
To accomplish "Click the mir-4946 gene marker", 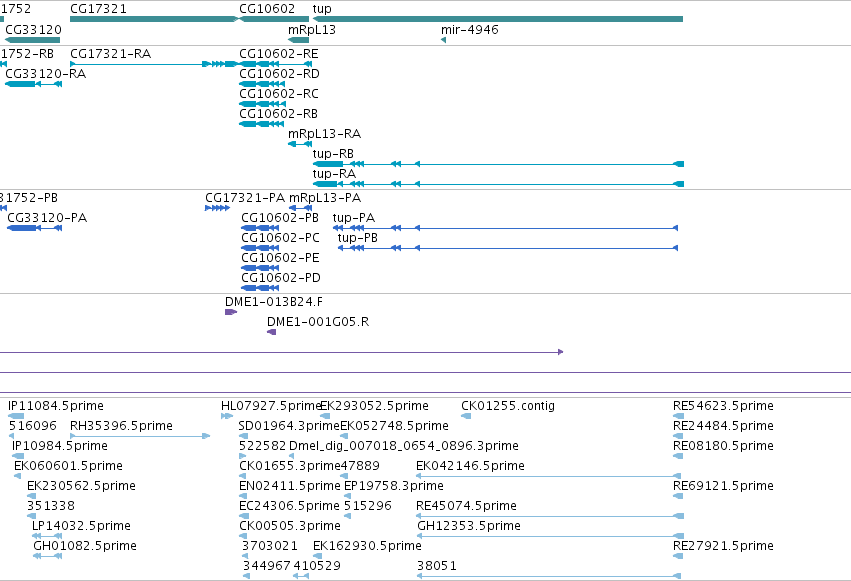I will pyautogui.click(x=443, y=40).
